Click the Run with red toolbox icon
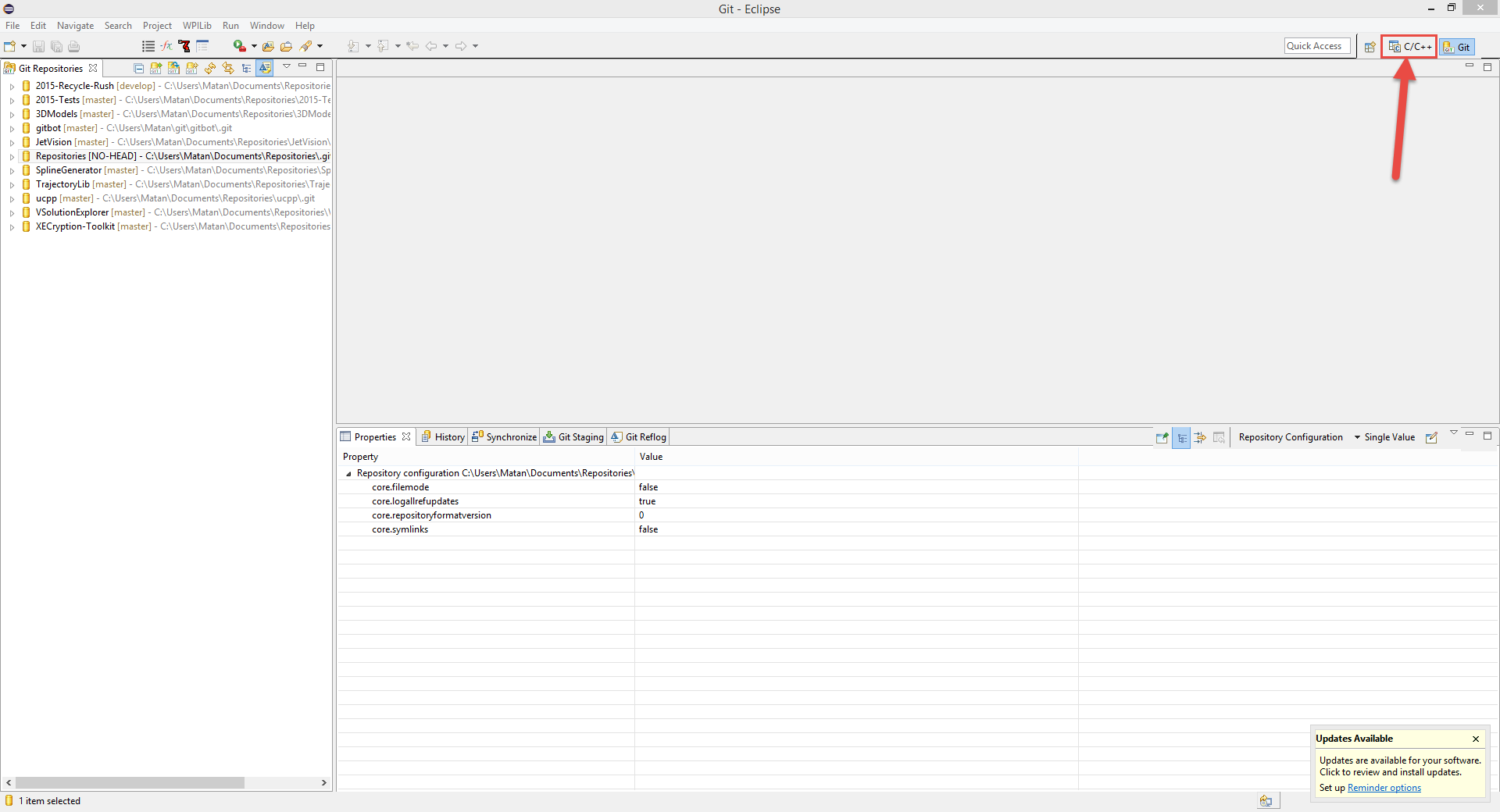 [240, 46]
